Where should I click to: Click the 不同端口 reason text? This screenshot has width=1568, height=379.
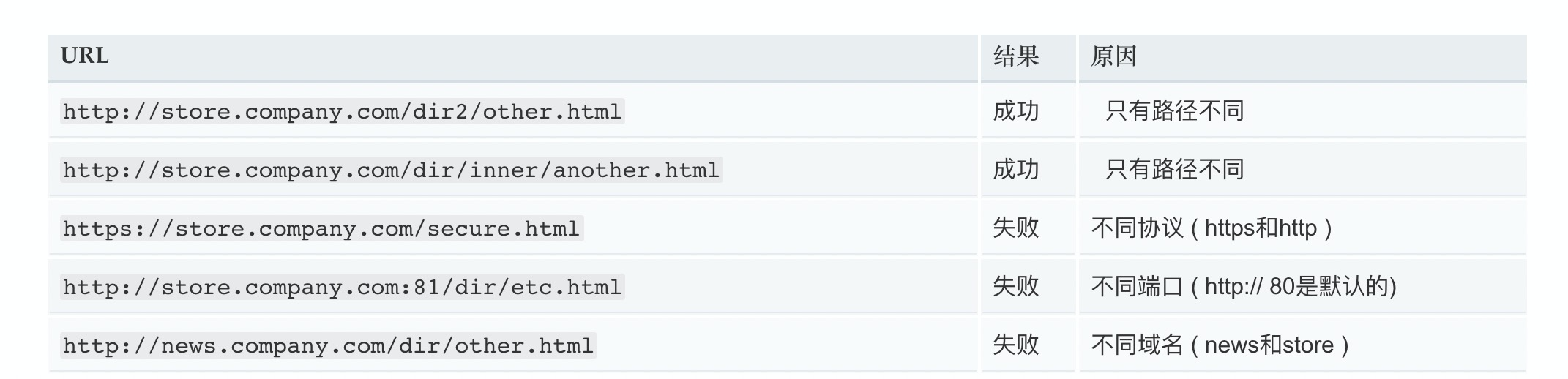tap(1137, 287)
